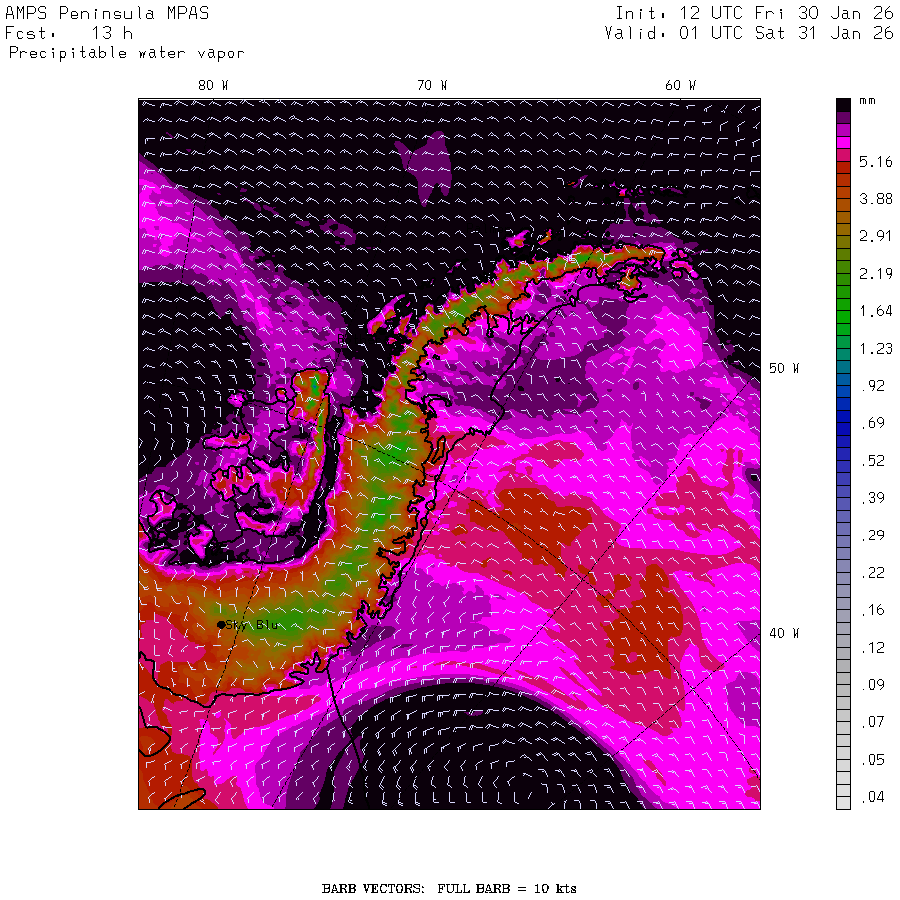Click the 3.88 legend value
The width and height of the screenshot is (900, 900).
tap(875, 199)
